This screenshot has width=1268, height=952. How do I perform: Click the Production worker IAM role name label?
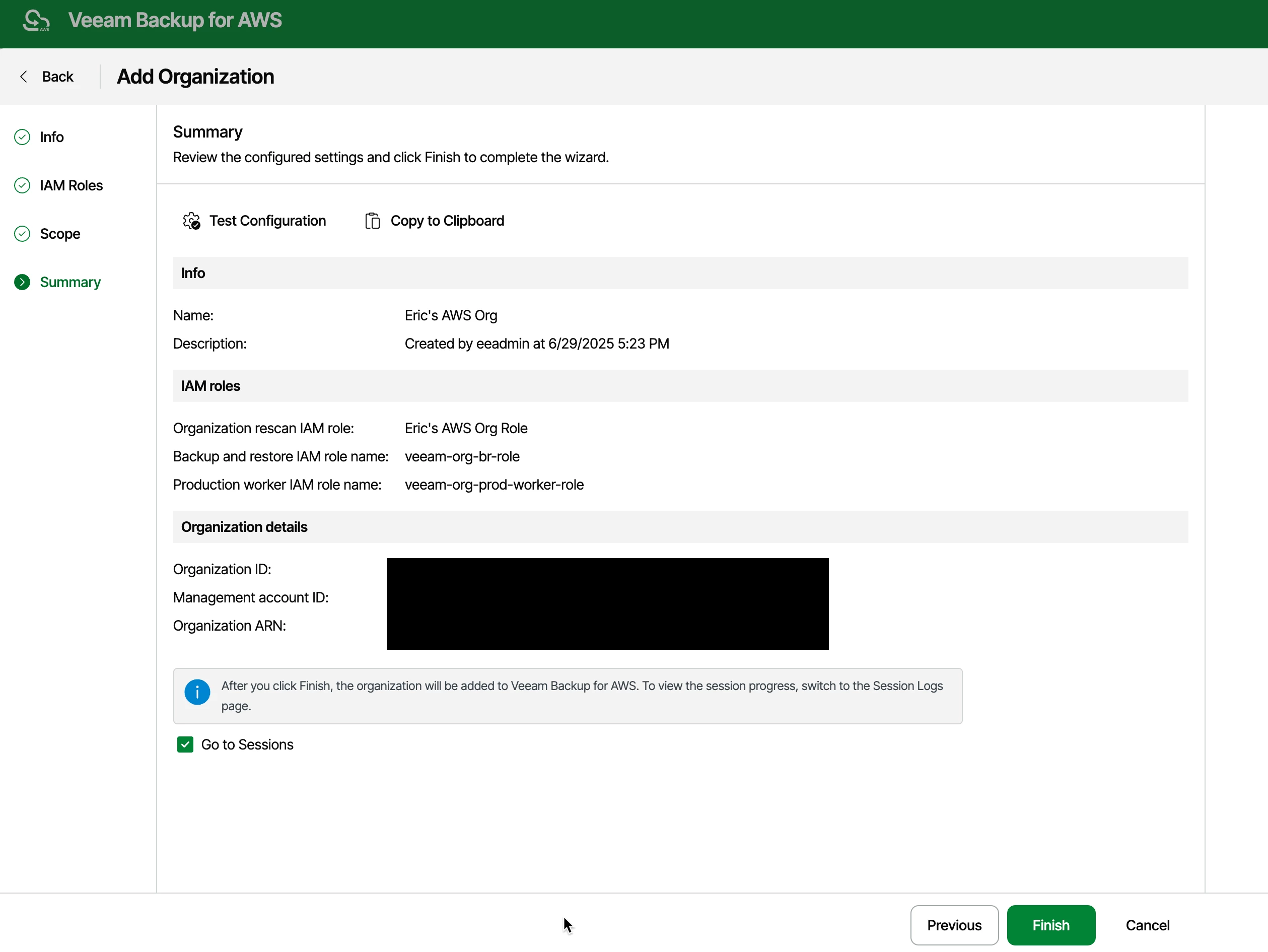coord(277,485)
